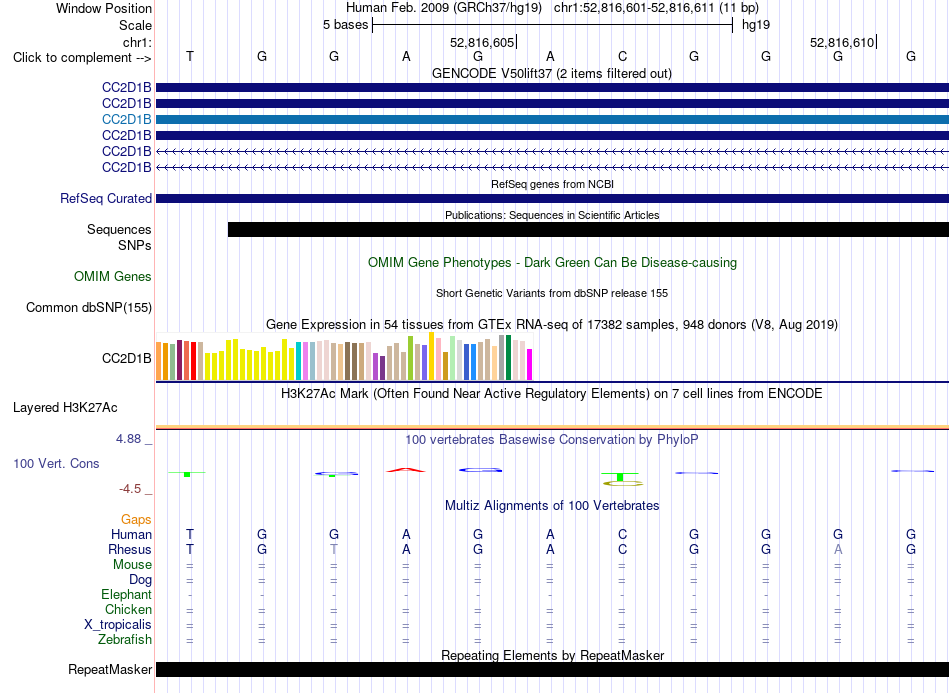The width and height of the screenshot is (950, 693).
Task: Click 'Publications: Sequences in Scientific Articles' title
Action: pyautogui.click(x=552, y=215)
